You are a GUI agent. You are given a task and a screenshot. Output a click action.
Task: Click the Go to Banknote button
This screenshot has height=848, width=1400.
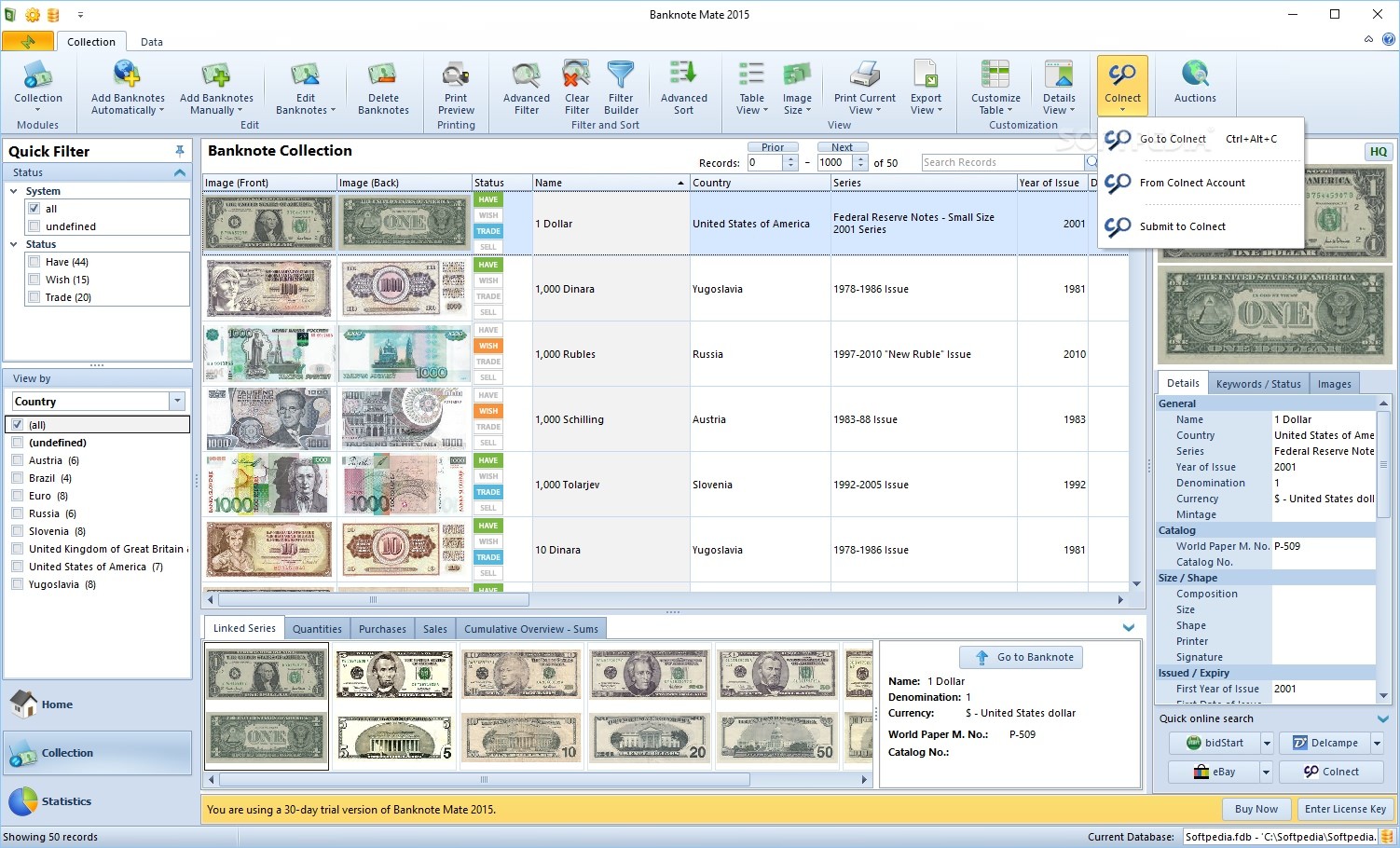coord(1022,657)
